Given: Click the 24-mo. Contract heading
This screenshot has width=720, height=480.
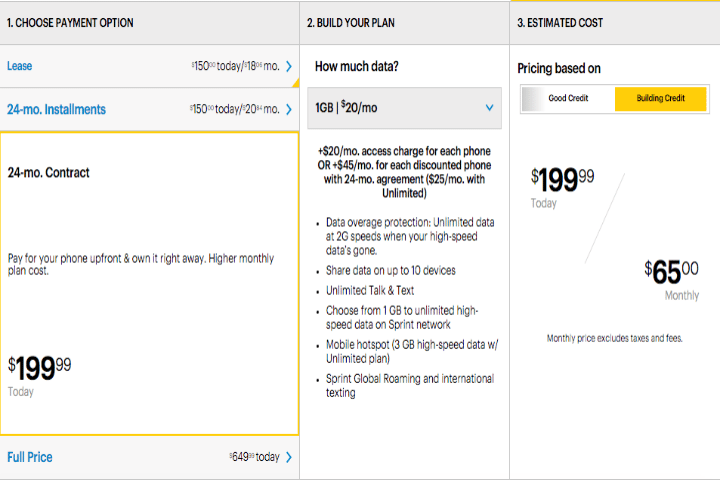Looking at the screenshot, I should point(48,173).
